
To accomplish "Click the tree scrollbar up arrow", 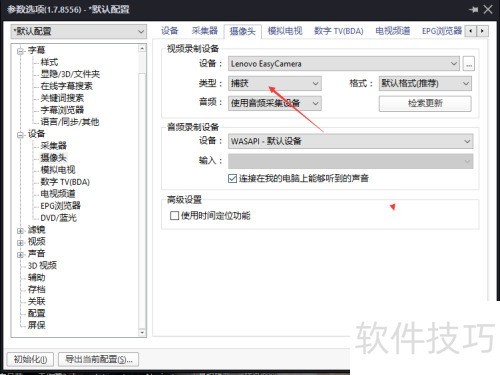I will (142, 48).
